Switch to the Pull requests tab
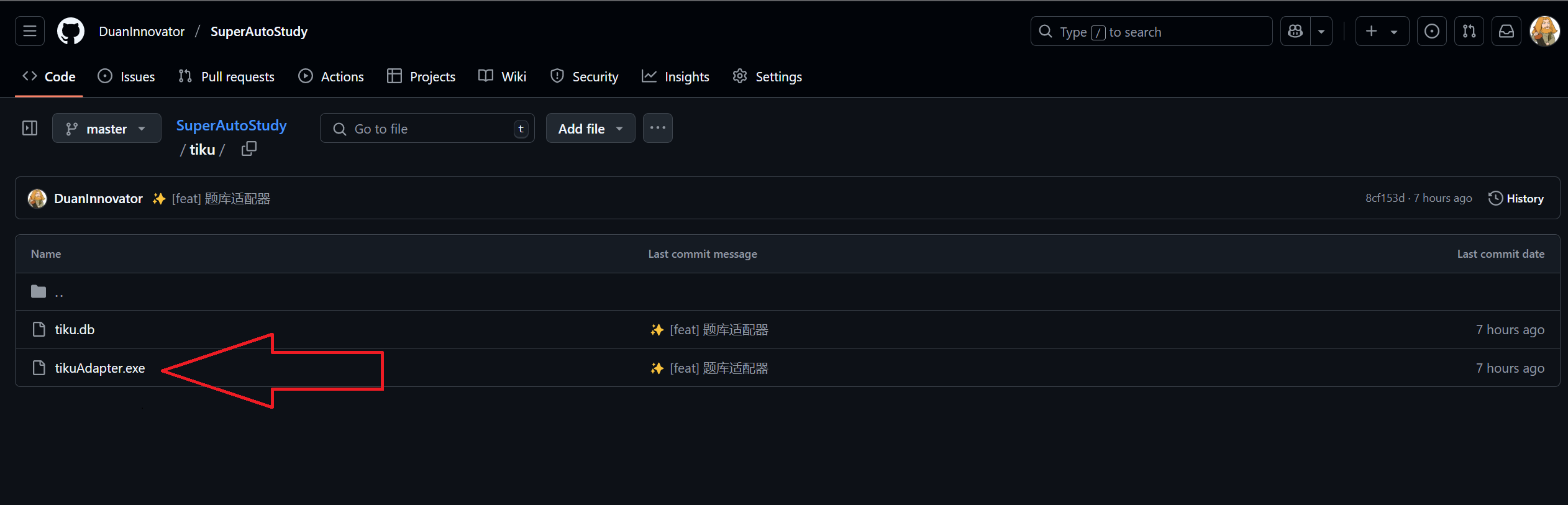Image resolution: width=1568 pixels, height=505 pixels. tap(226, 76)
